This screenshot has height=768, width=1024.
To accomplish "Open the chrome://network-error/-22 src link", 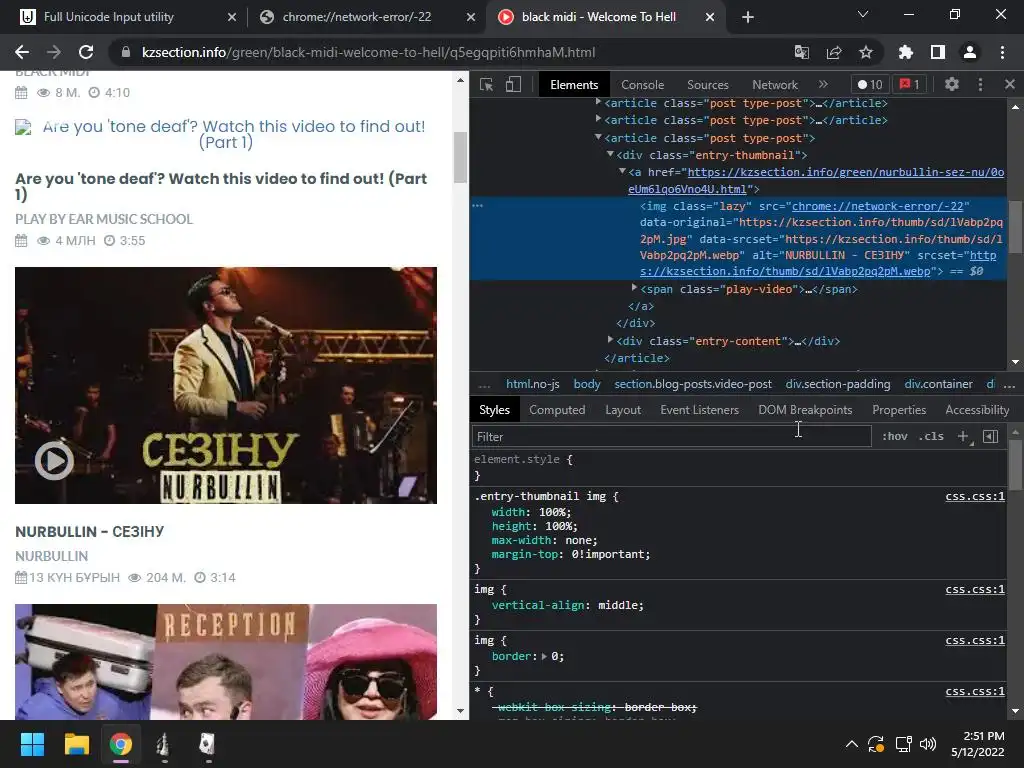I will point(877,206).
